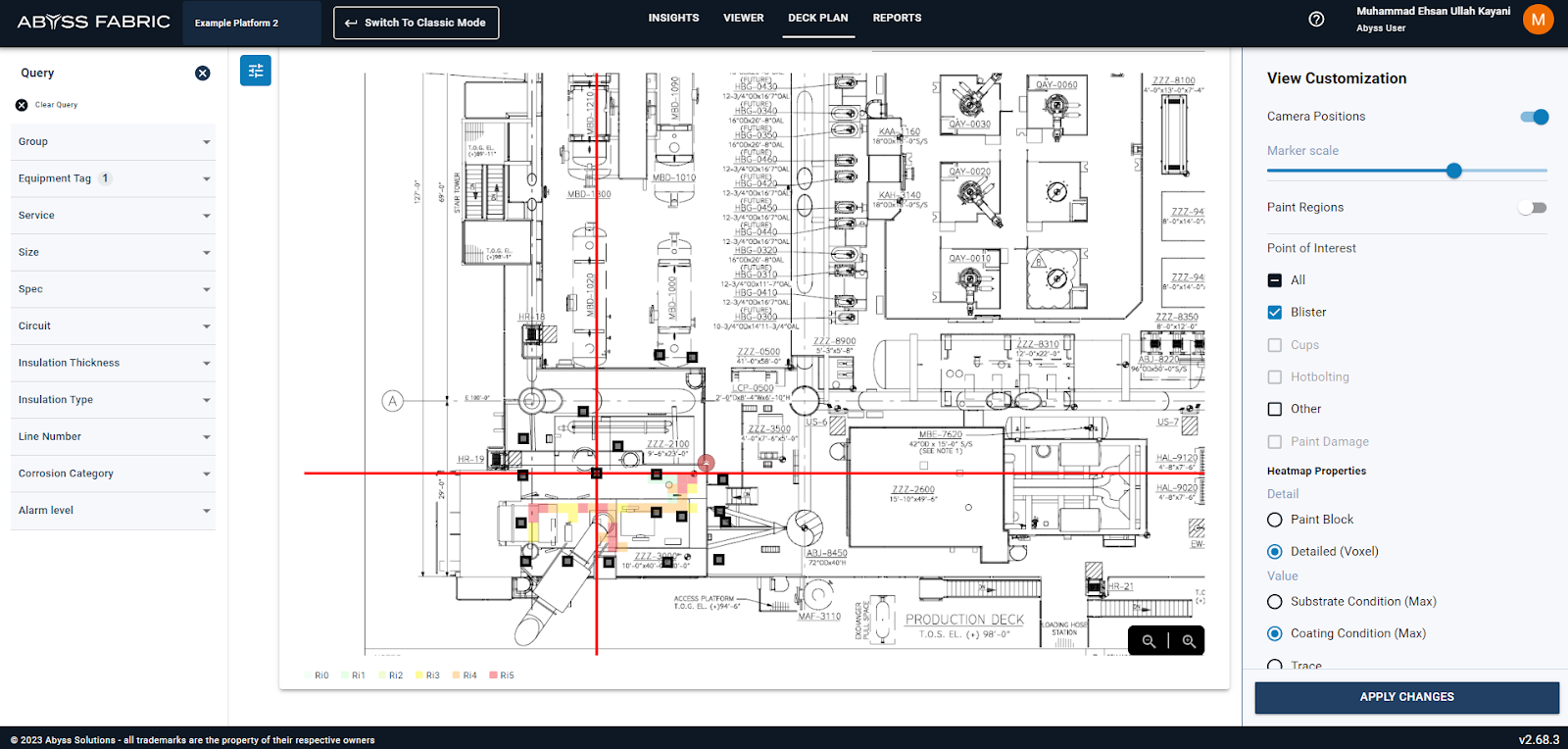Open the help question mark icon
1568x749 pixels.
click(1316, 20)
